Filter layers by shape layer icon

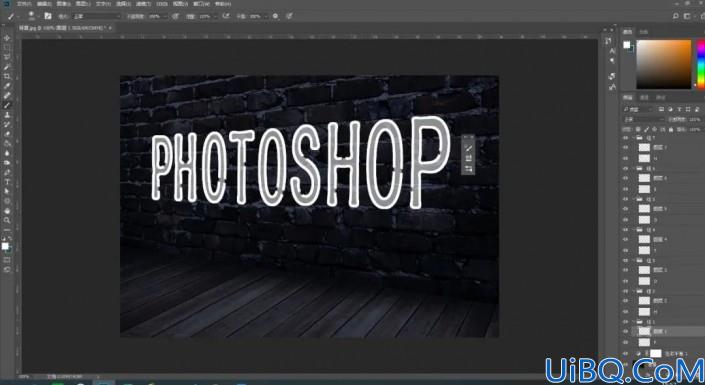[x=688, y=109]
